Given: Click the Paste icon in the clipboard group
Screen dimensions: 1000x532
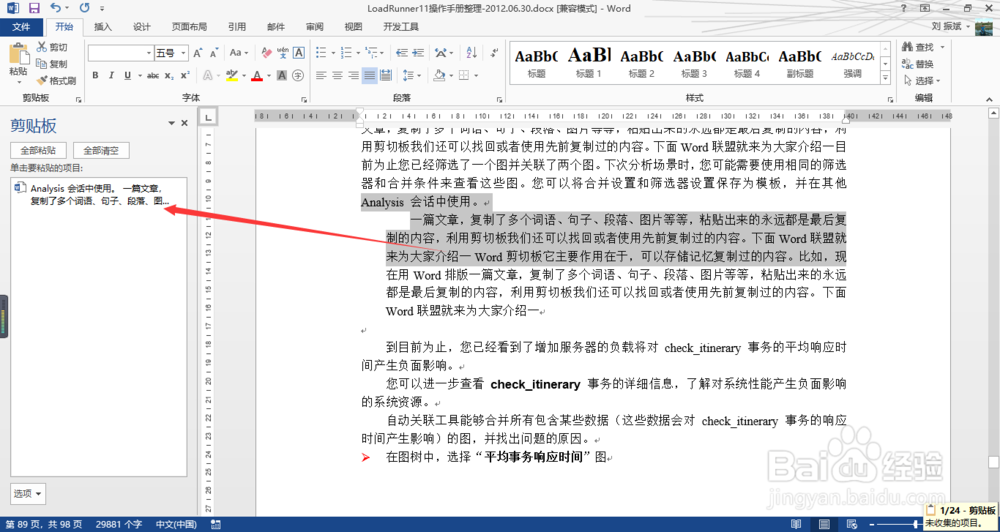Looking at the screenshot, I should pos(18,55).
